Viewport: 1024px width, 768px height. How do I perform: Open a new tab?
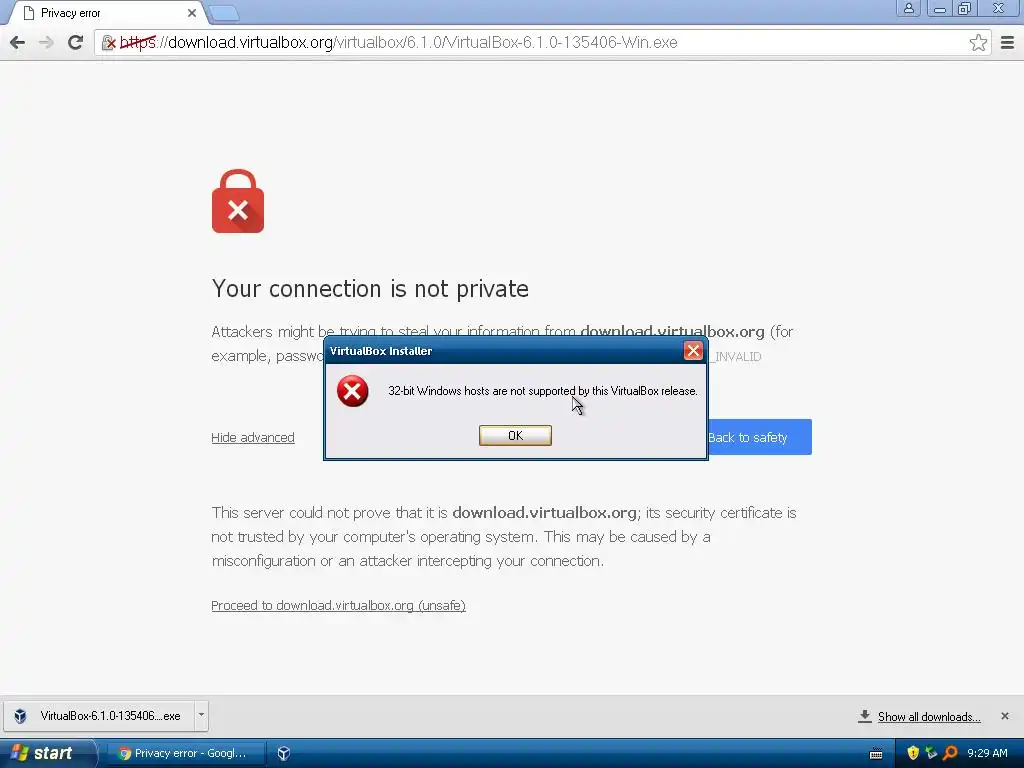coord(223,13)
